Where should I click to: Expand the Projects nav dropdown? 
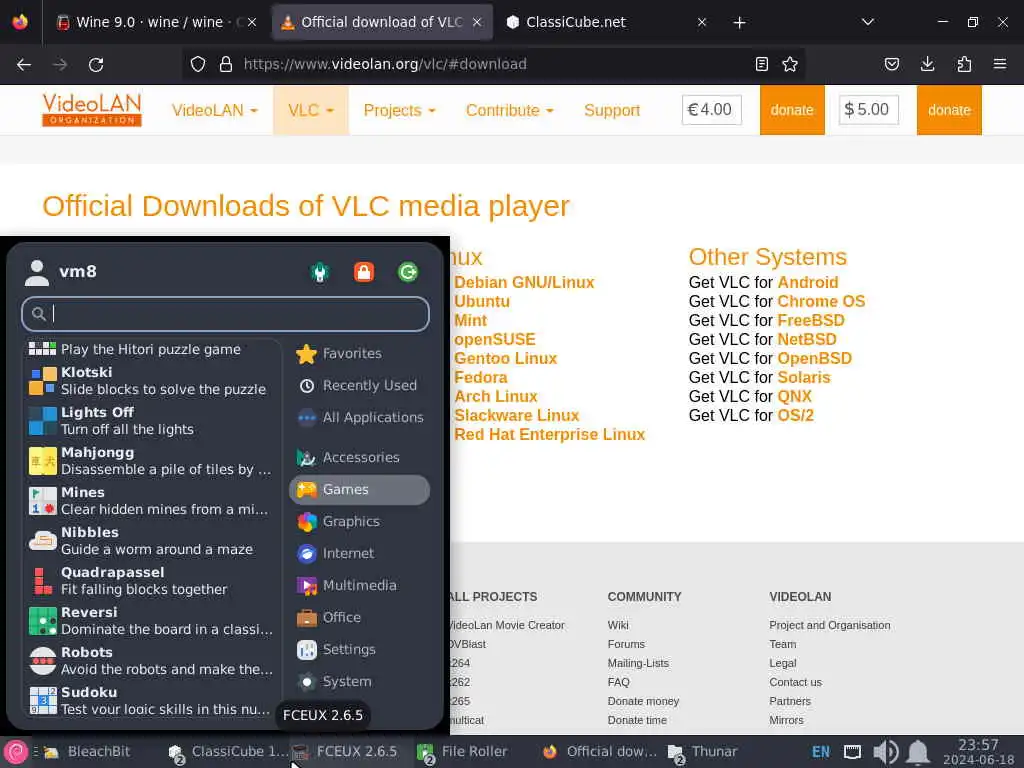pyautogui.click(x=400, y=110)
